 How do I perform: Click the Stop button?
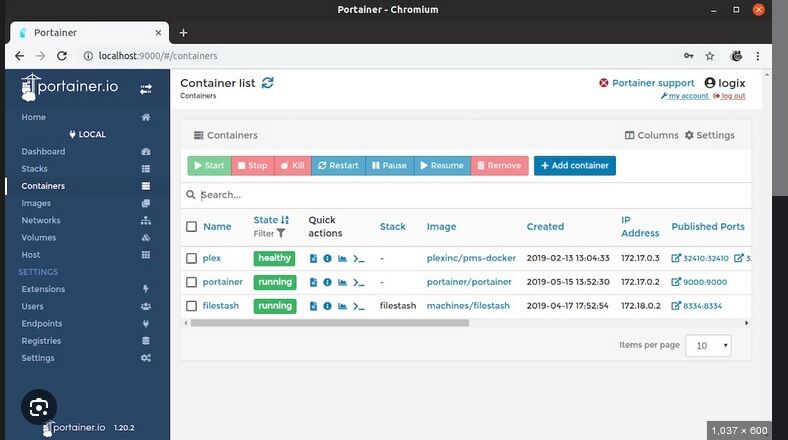[253, 166]
